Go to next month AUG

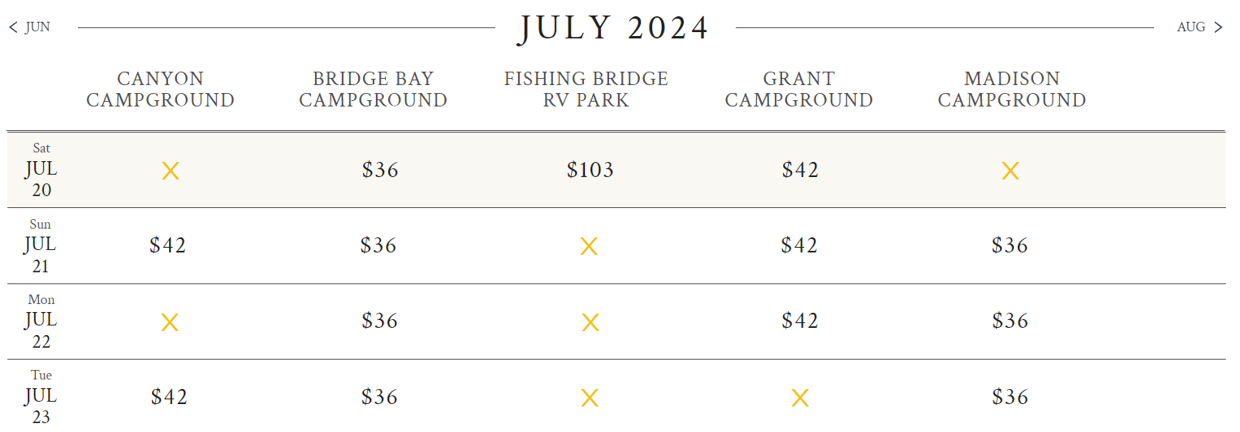[1199, 28]
